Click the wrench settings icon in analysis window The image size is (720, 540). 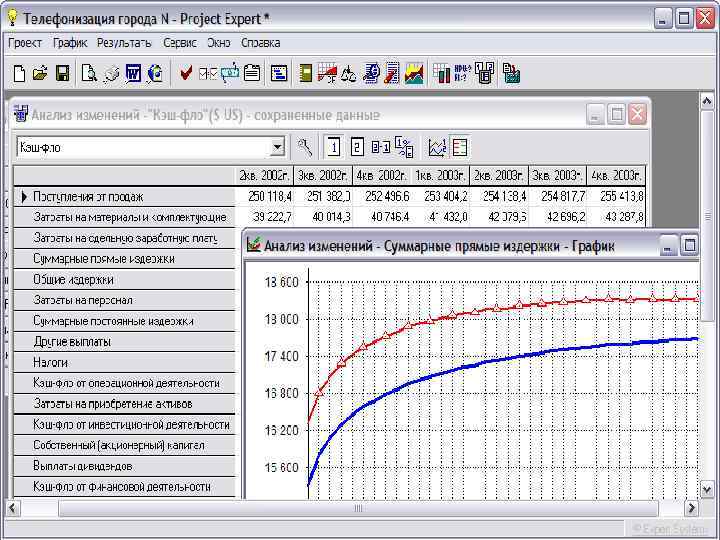coord(304,147)
